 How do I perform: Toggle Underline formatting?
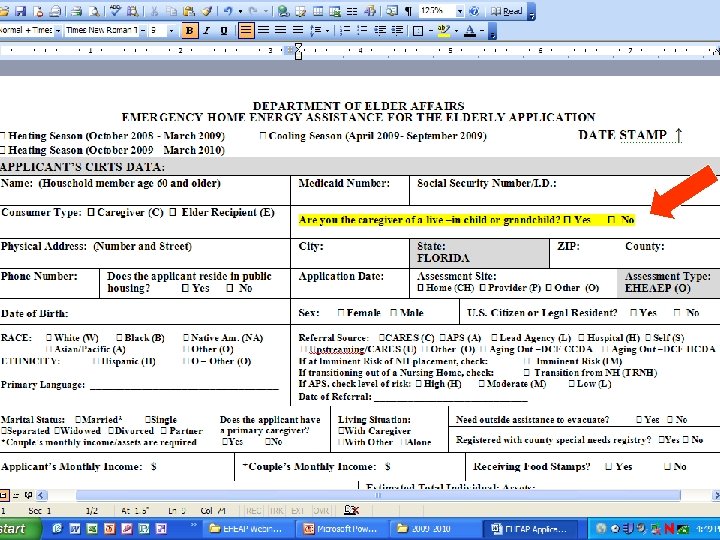click(x=224, y=31)
